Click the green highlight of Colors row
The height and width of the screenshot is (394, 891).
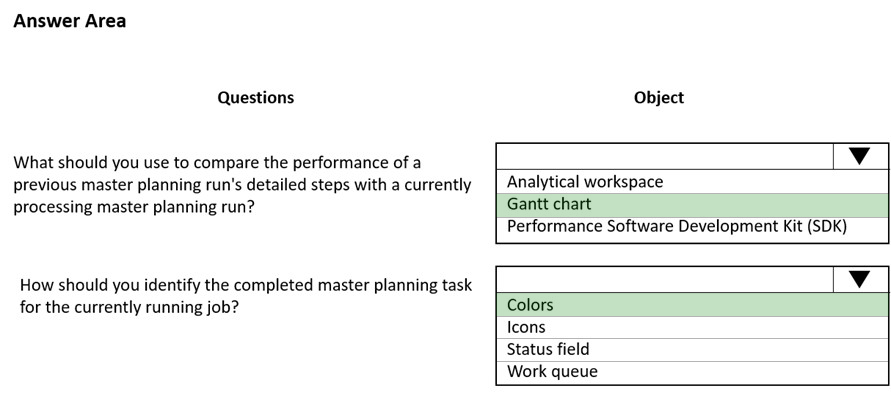click(692, 305)
